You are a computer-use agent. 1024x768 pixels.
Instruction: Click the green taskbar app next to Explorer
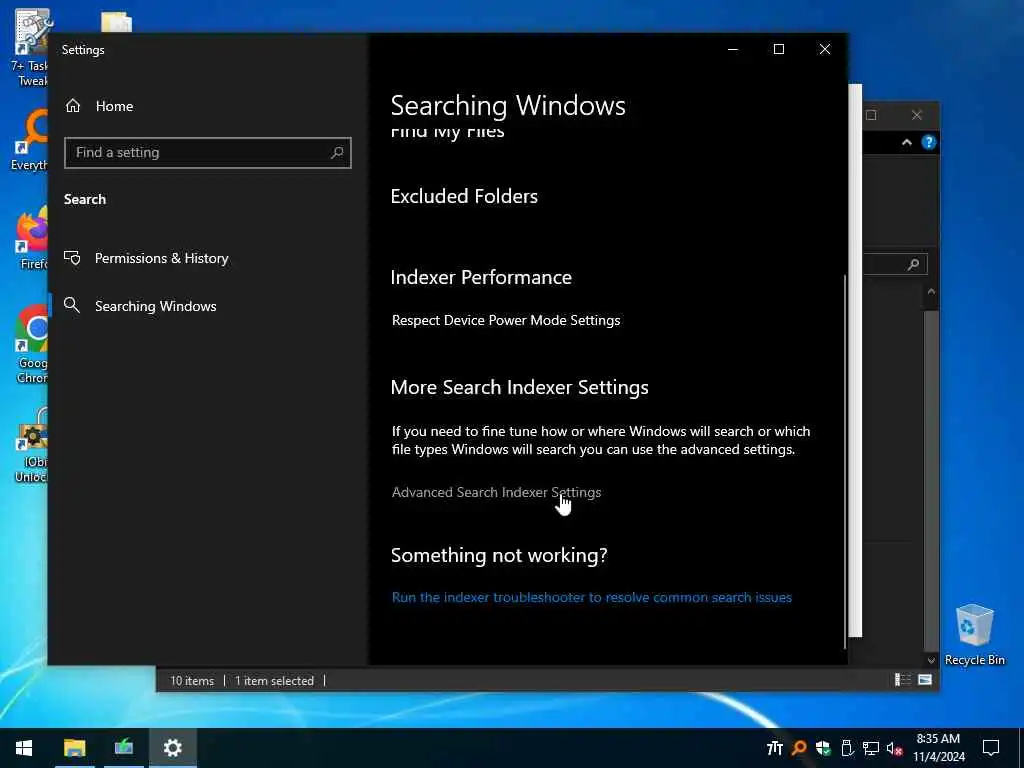[x=123, y=748]
